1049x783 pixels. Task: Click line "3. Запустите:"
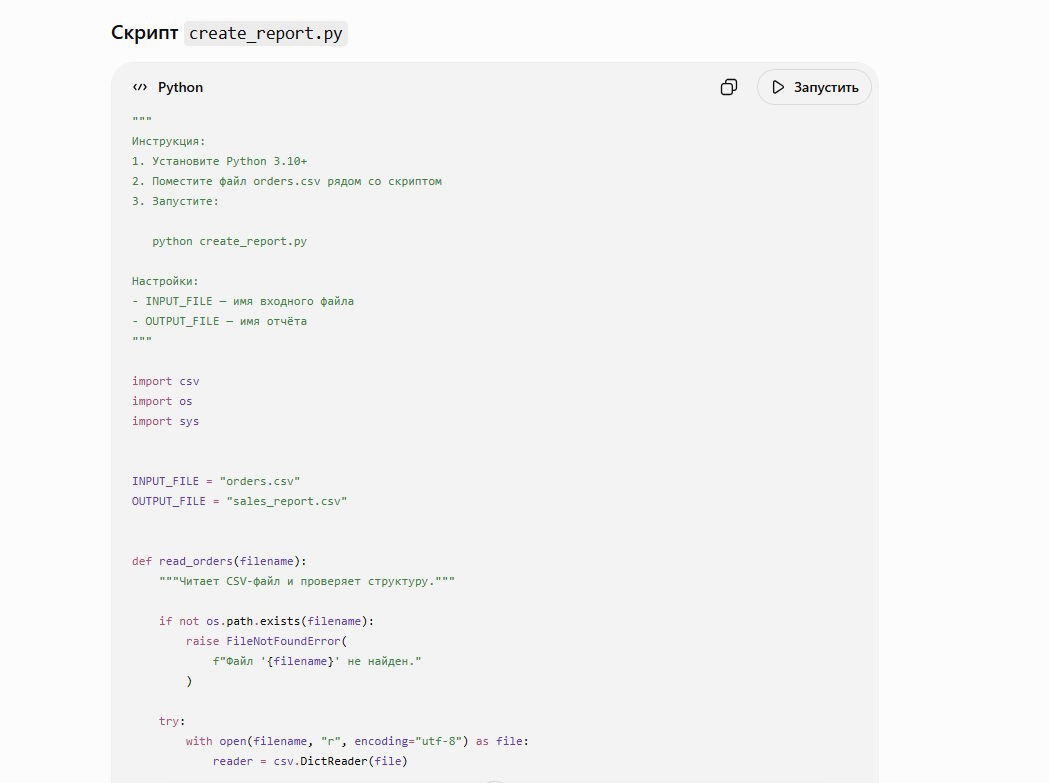point(175,201)
